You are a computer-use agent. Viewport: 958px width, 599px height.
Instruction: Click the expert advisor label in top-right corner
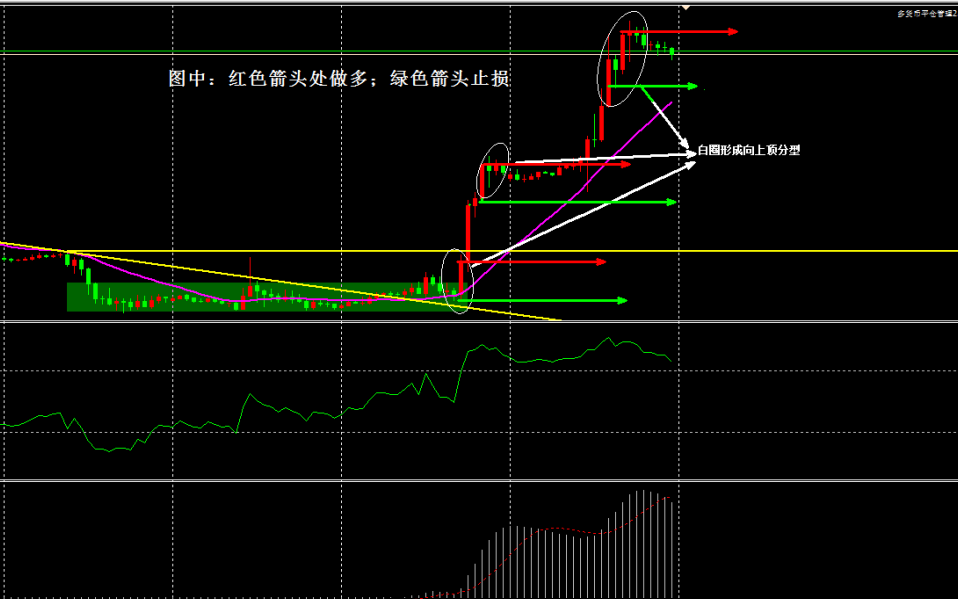(925, 14)
